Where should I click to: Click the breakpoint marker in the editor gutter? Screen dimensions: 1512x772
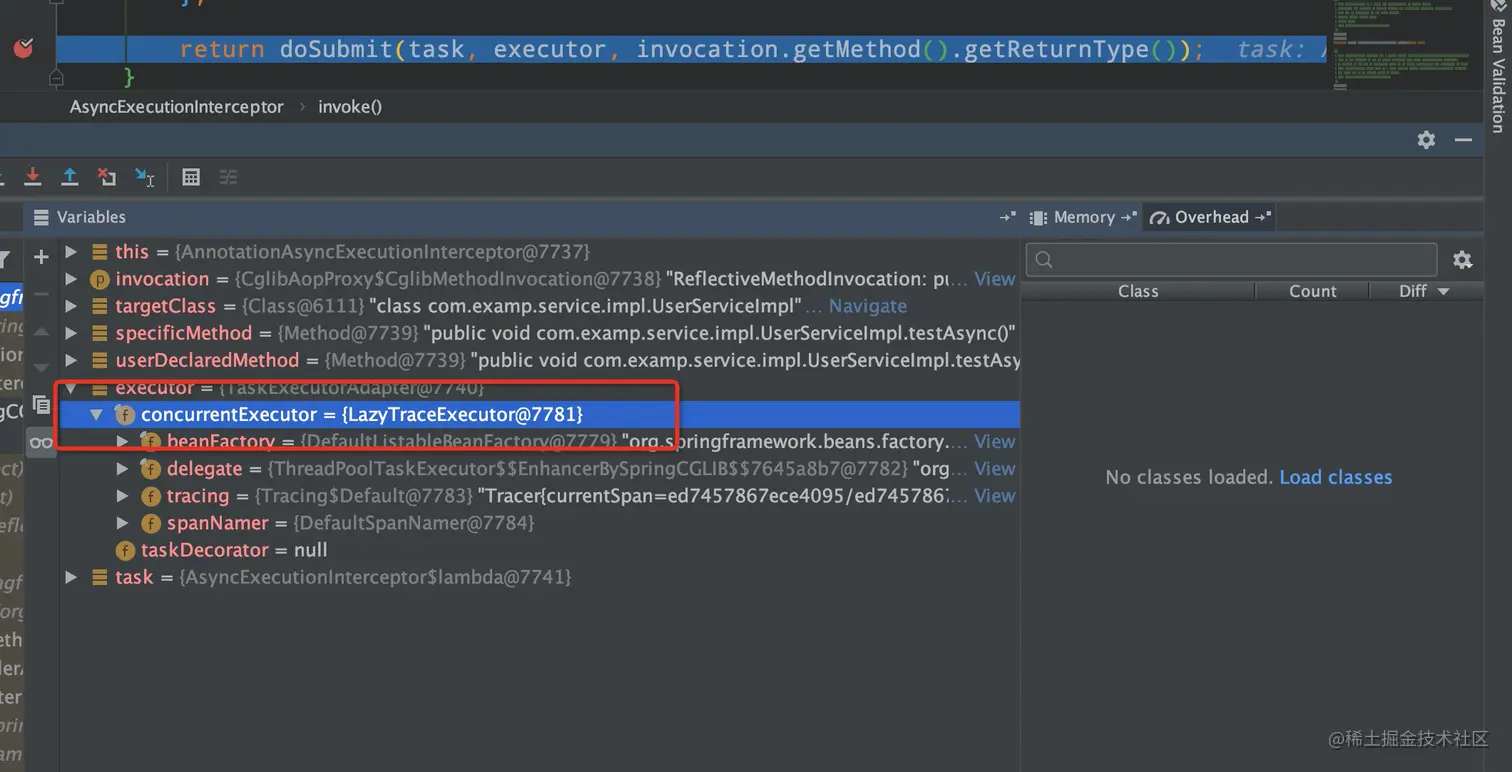click(x=23, y=47)
